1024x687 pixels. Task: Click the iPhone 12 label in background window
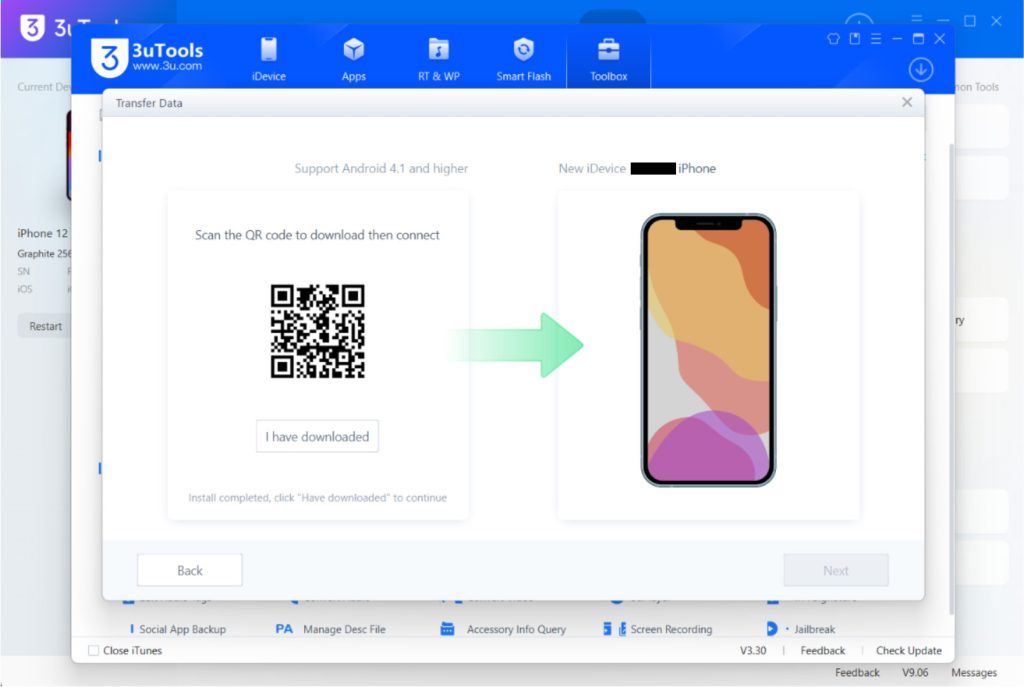(x=42, y=233)
